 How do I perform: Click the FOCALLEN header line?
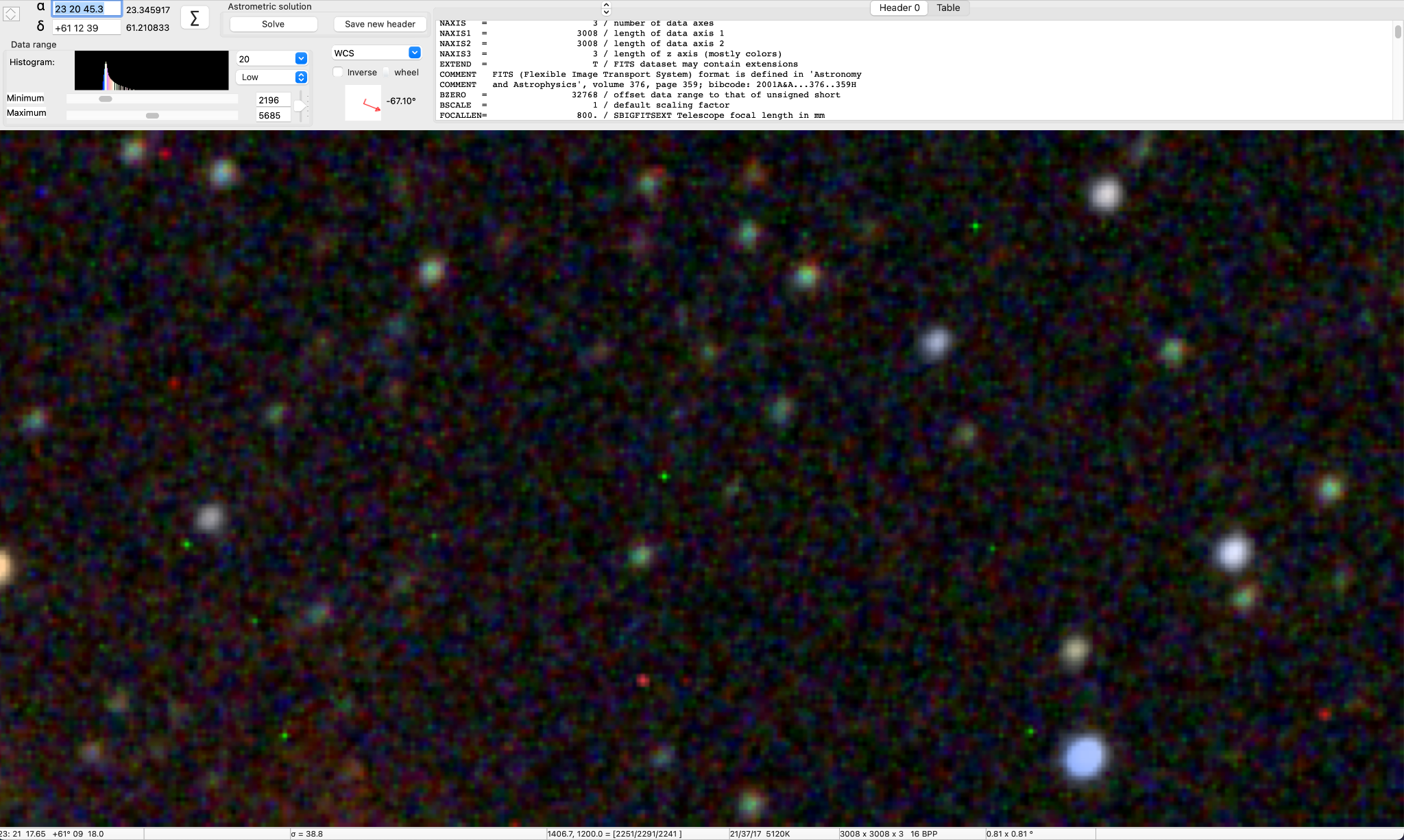coord(632,116)
